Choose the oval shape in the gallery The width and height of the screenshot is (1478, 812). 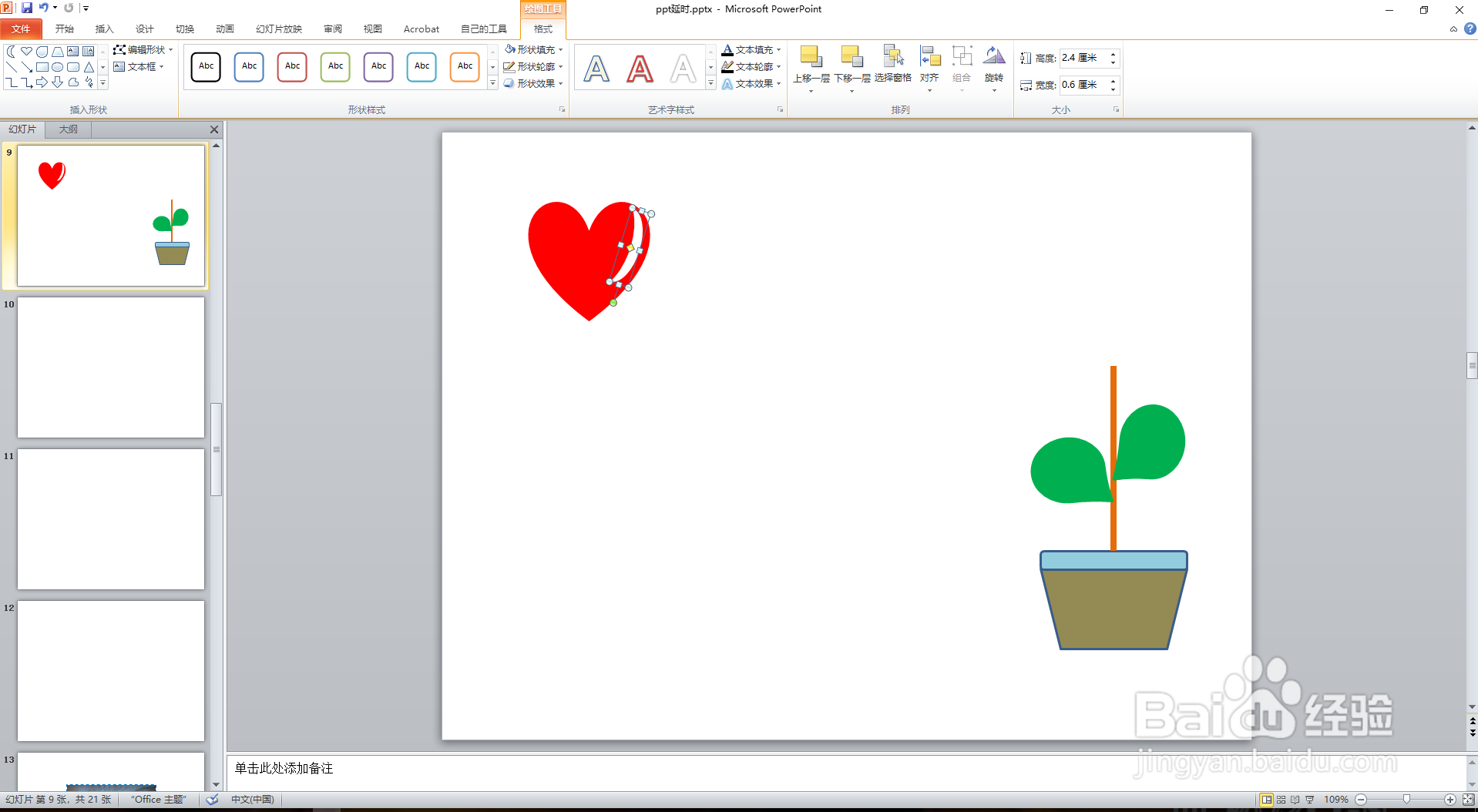[58, 67]
